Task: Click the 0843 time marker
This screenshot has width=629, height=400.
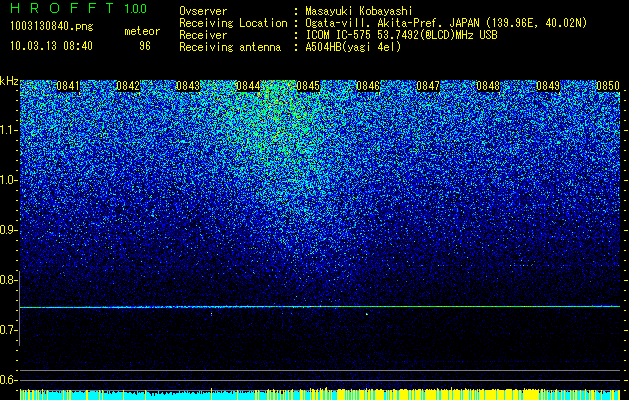Action: [188, 86]
